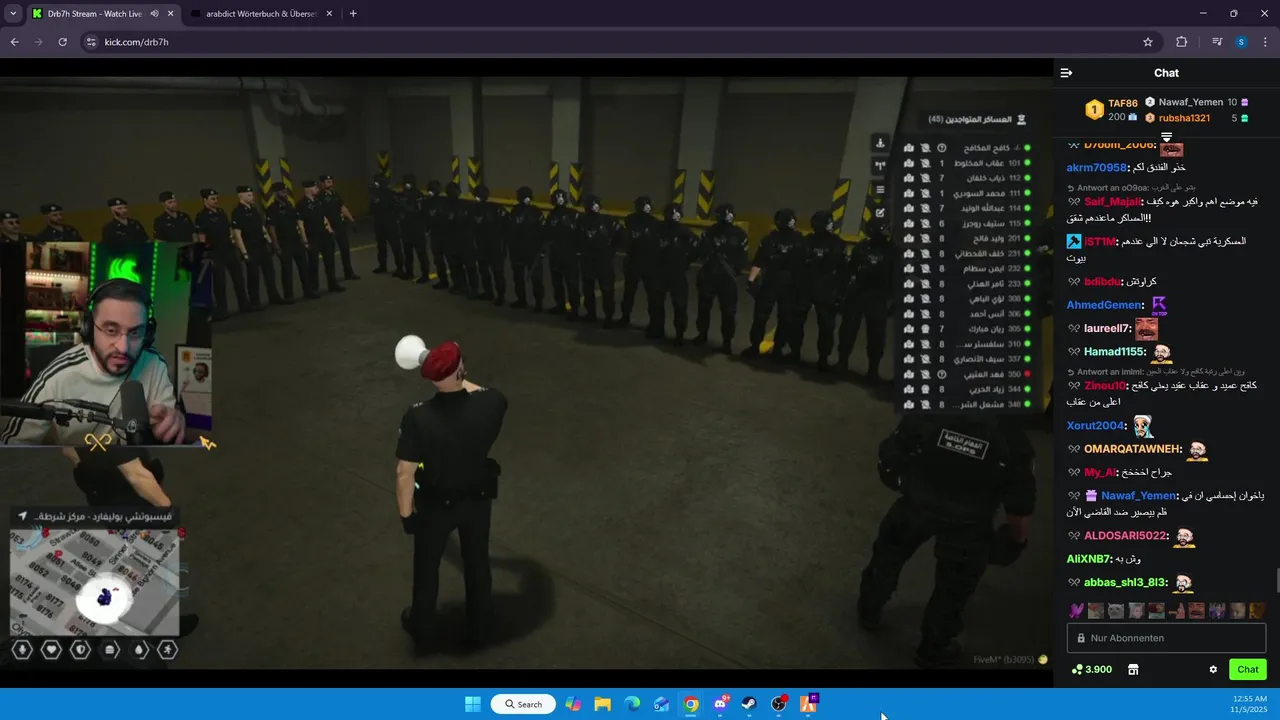Send message with the green Chat button

[1248, 669]
